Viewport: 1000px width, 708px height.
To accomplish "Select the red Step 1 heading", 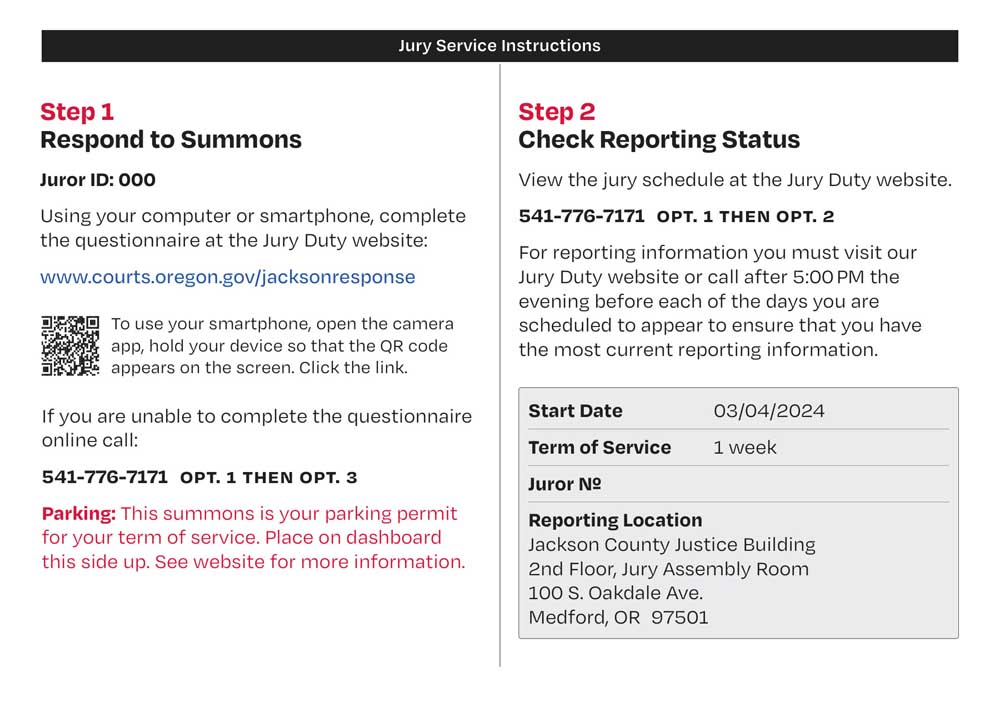I will point(77,111).
